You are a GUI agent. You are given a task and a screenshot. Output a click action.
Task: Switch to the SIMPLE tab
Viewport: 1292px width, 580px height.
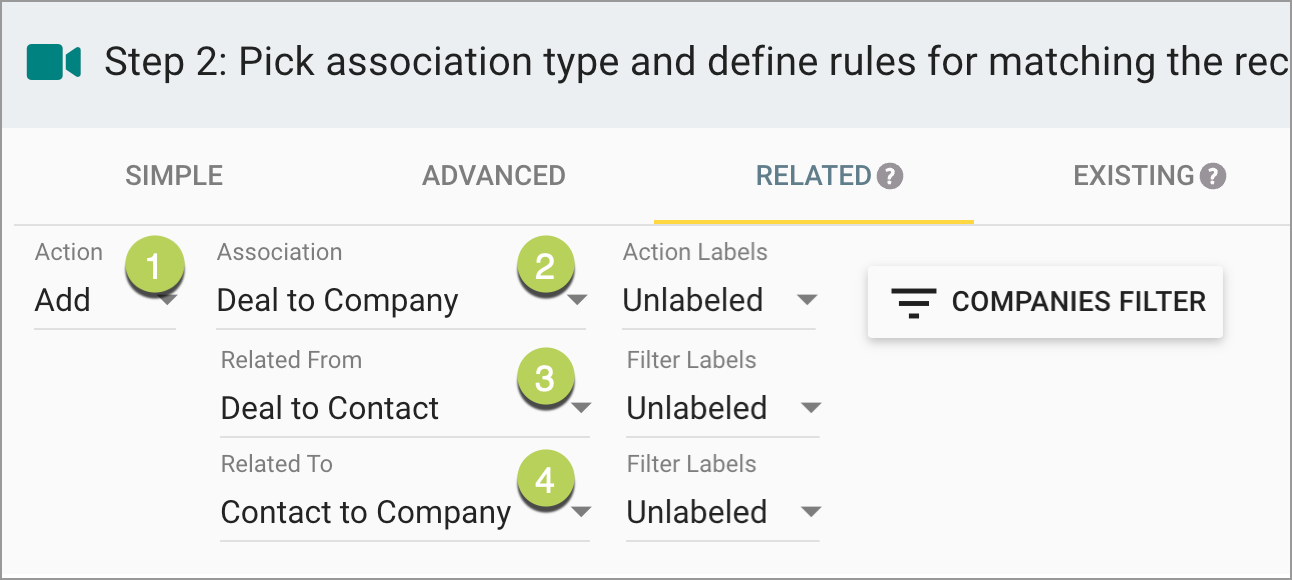tap(173, 175)
